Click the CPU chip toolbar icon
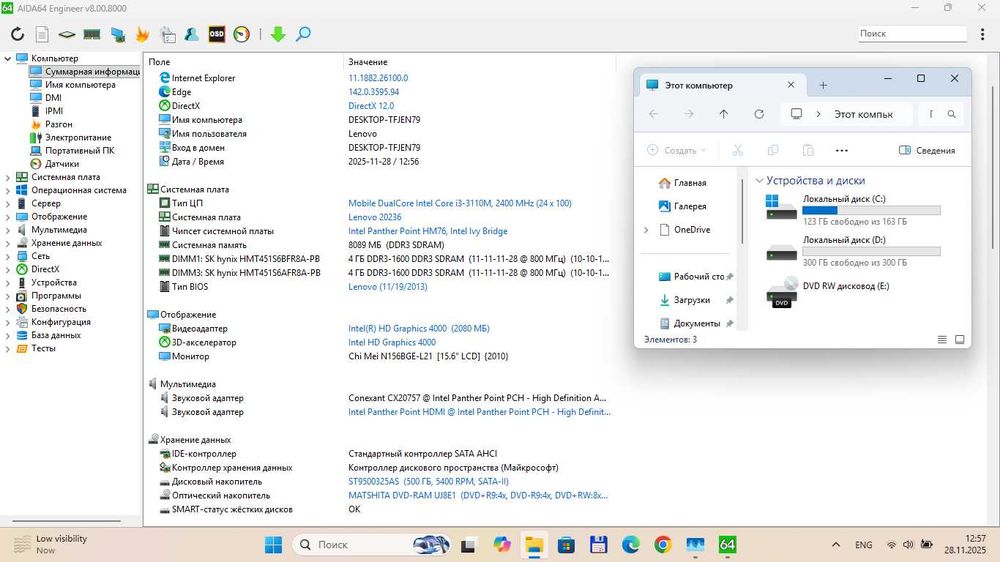This screenshot has width=1000, height=562. coord(67,34)
